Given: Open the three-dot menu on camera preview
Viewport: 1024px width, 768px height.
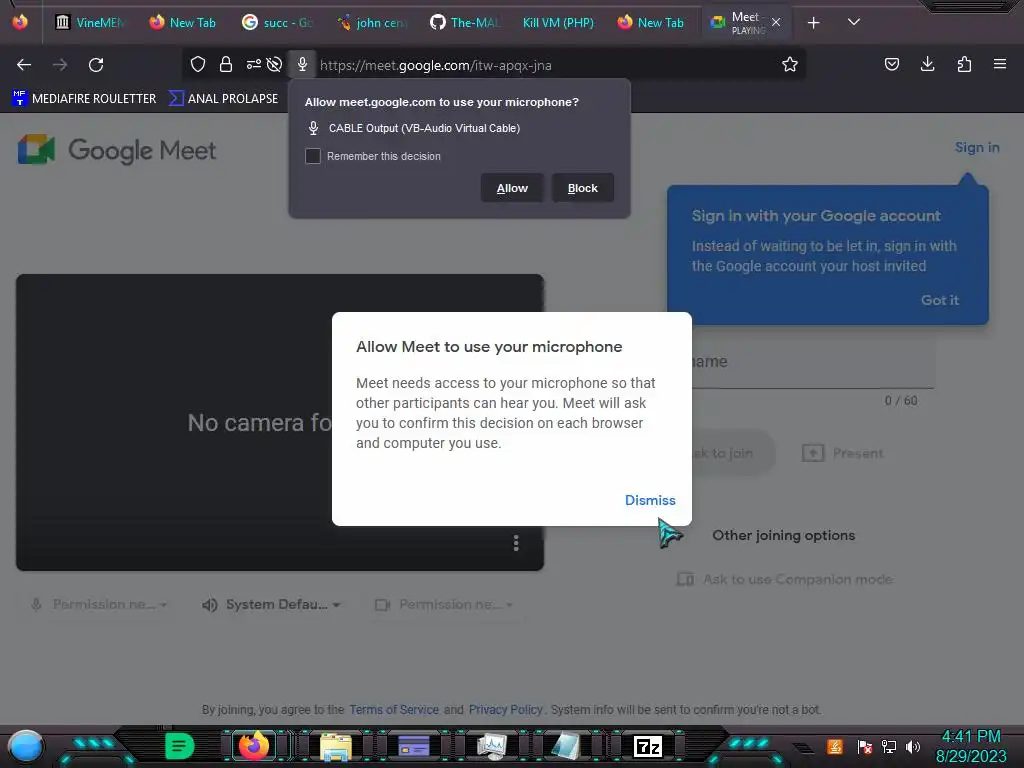Looking at the screenshot, I should coord(516,543).
